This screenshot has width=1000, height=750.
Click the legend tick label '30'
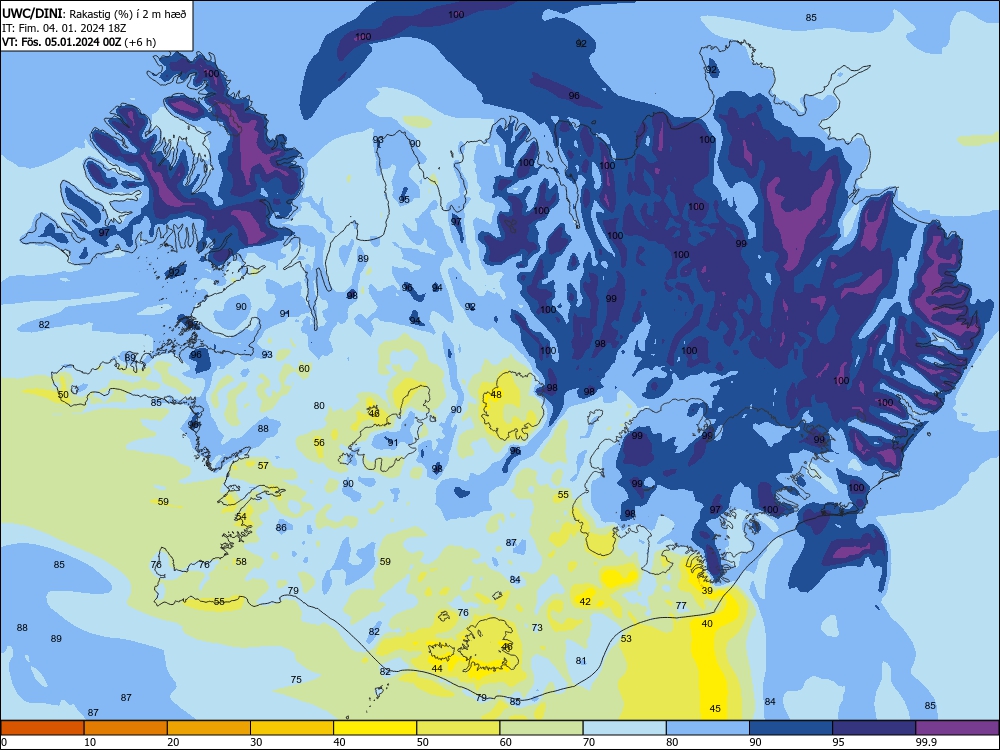(256, 742)
